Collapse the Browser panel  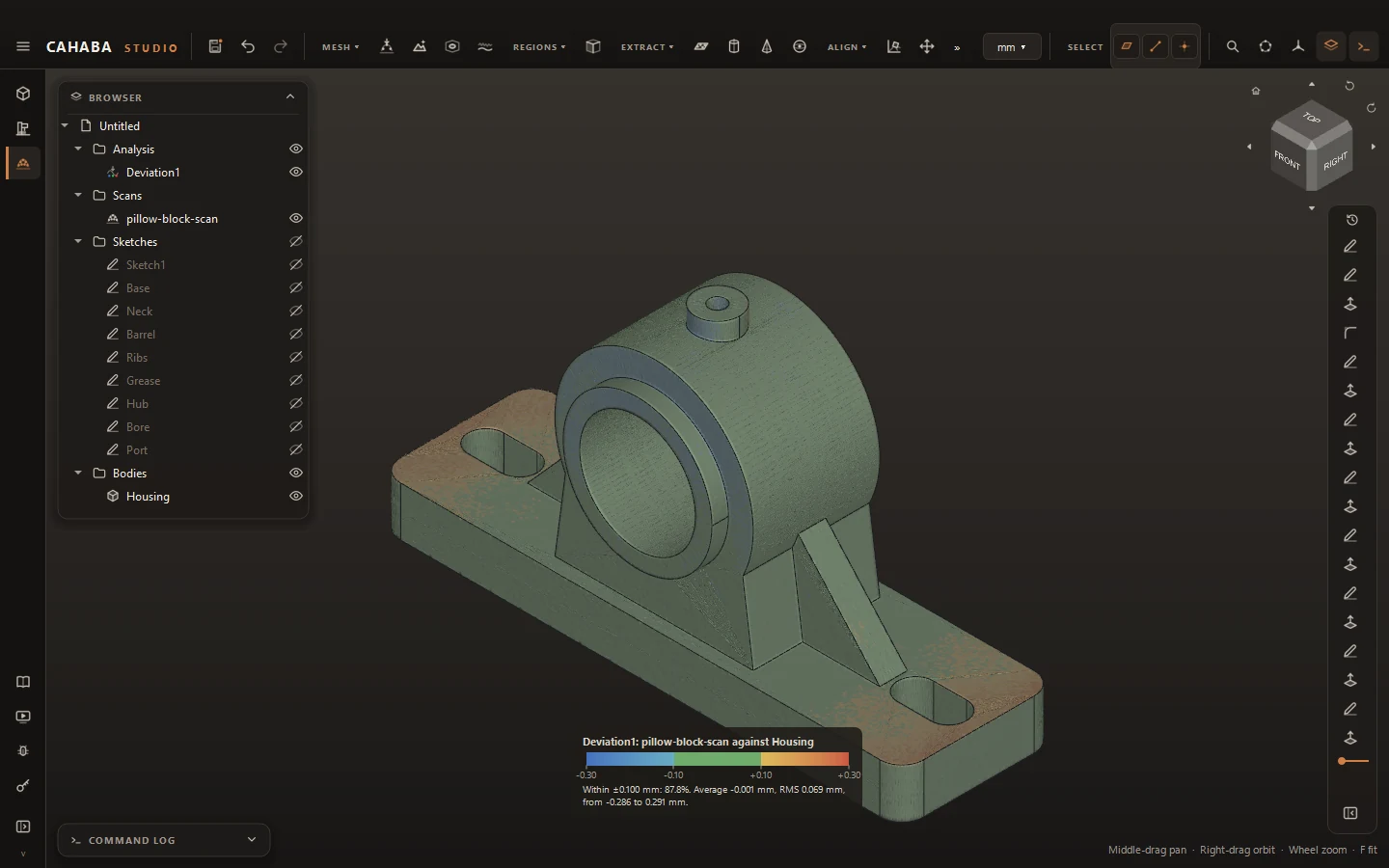pyautogui.click(x=290, y=96)
